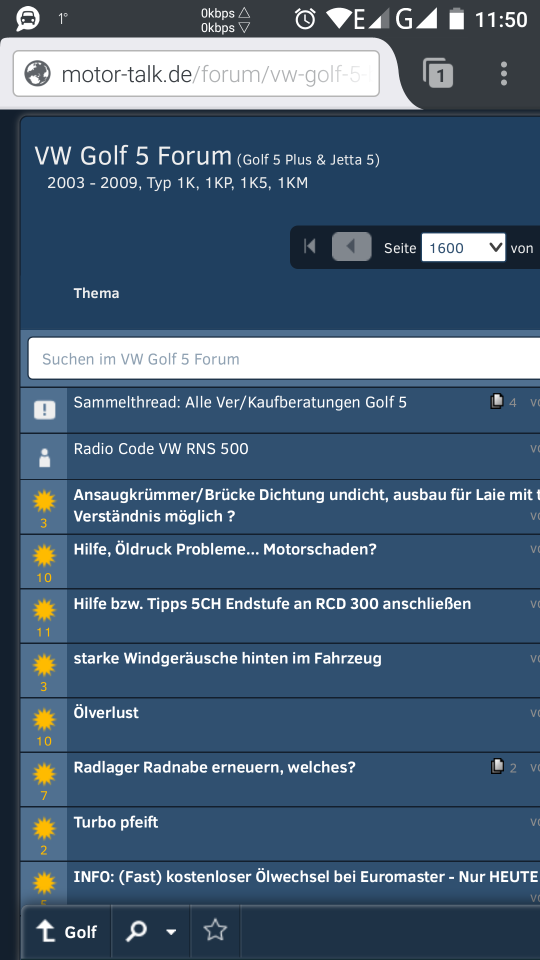Tap sun icon beside 'Hilfe, Öldruck Probleme' thread

44,556
